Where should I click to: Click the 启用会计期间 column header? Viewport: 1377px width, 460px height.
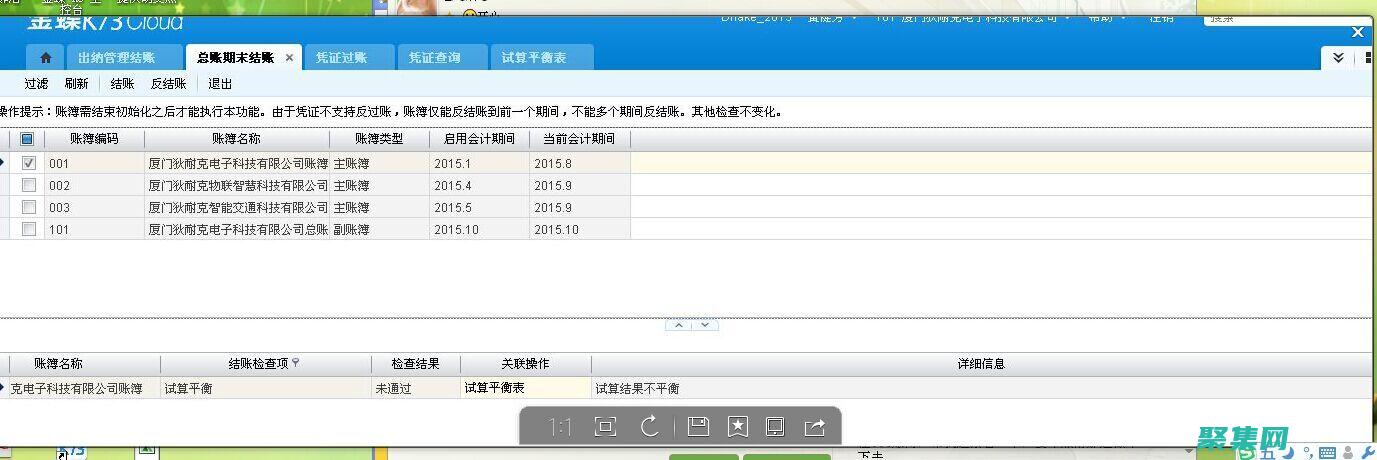[480, 139]
